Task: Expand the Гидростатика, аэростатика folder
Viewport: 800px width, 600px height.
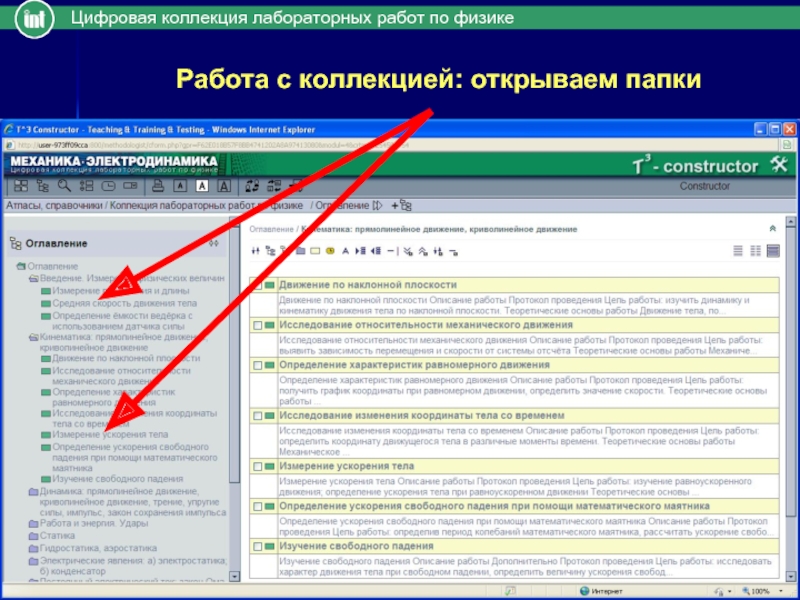Action: 33,548
